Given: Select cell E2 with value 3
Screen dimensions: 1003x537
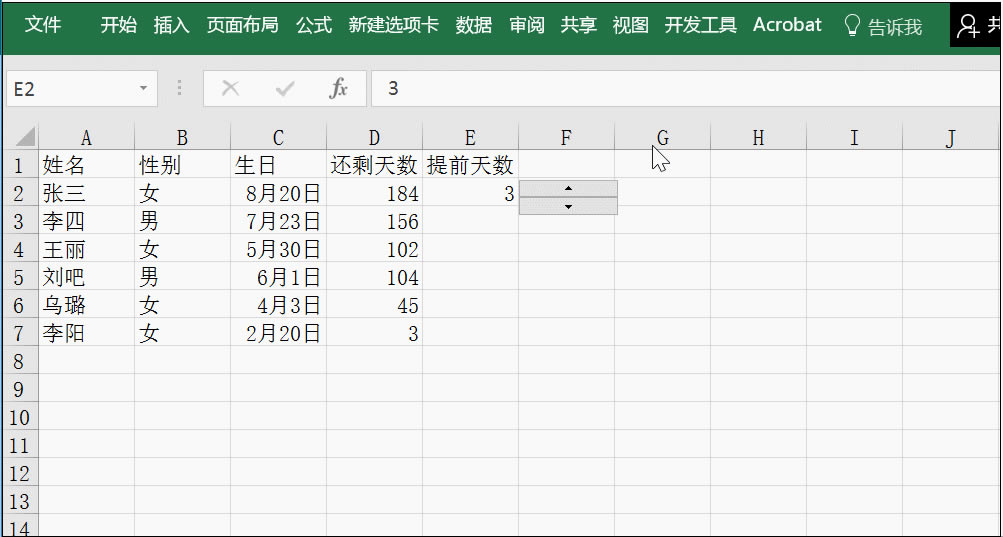Looking at the screenshot, I should (470, 193).
